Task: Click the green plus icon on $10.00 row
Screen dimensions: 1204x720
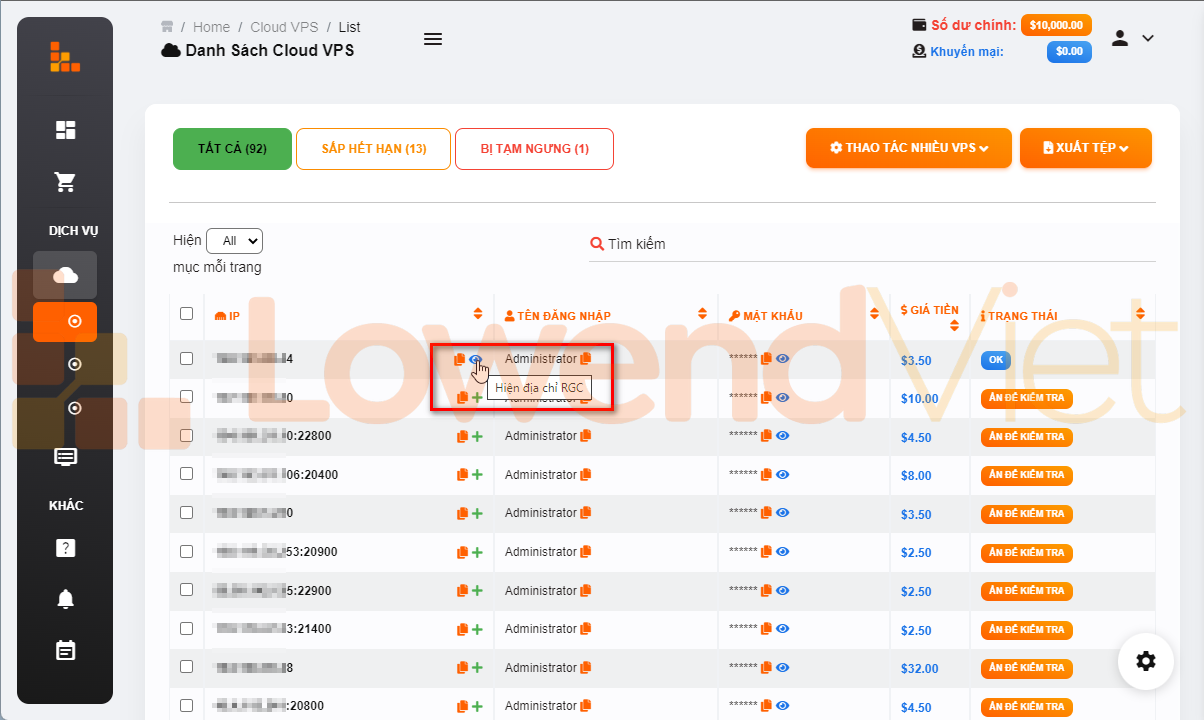Action: 477,398
